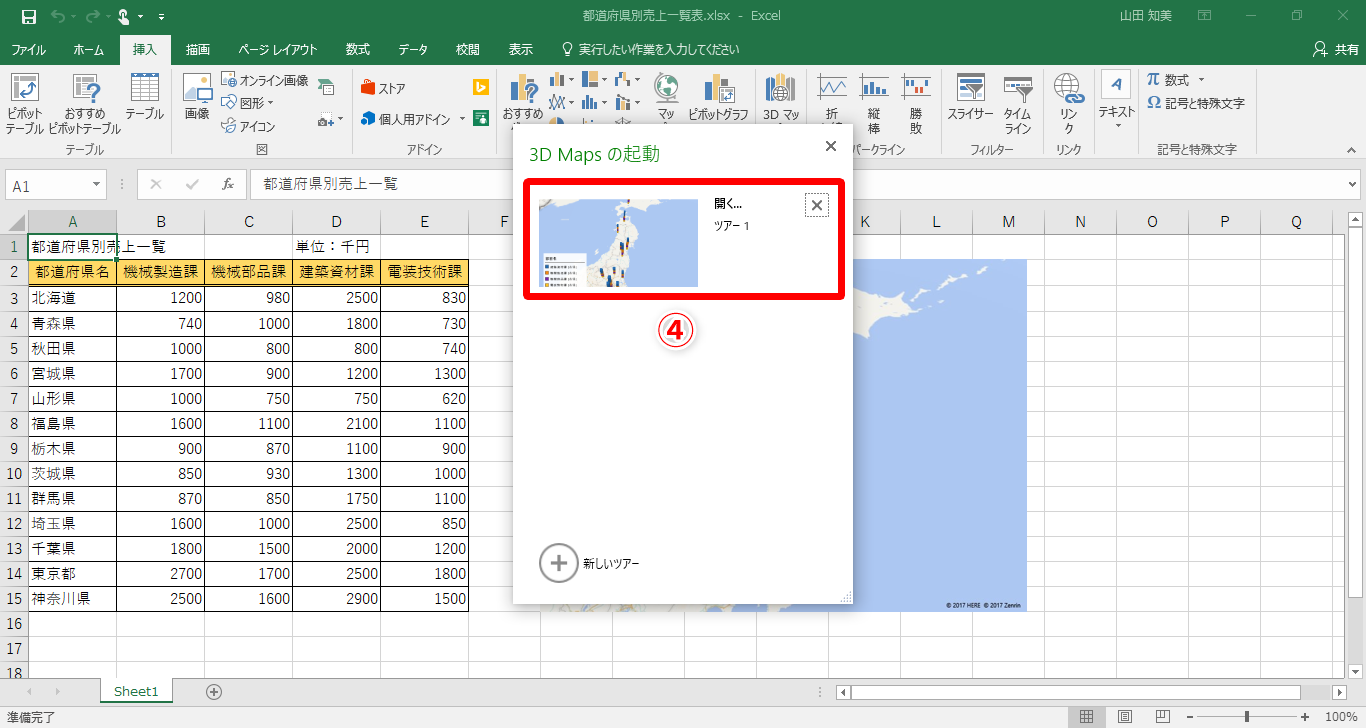1366x728 pixels.
Task: Close the 3D Maps launch dialog
Action: (x=830, y=146)
